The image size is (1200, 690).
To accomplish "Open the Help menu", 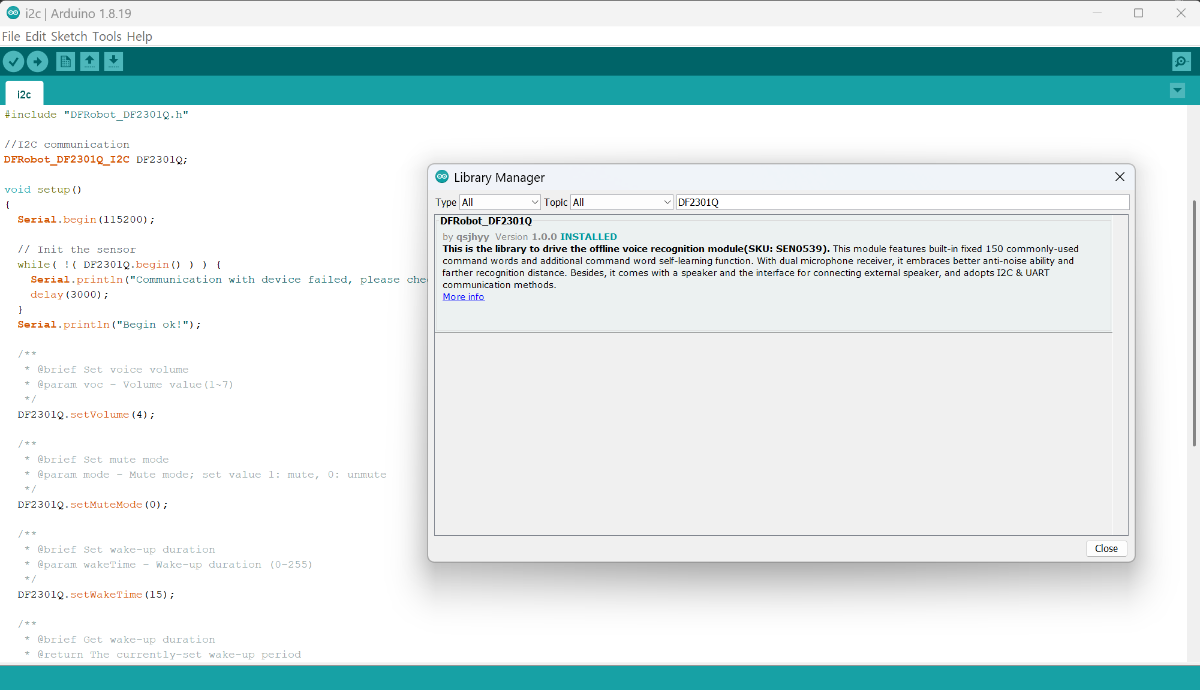I will pos(140,36).
